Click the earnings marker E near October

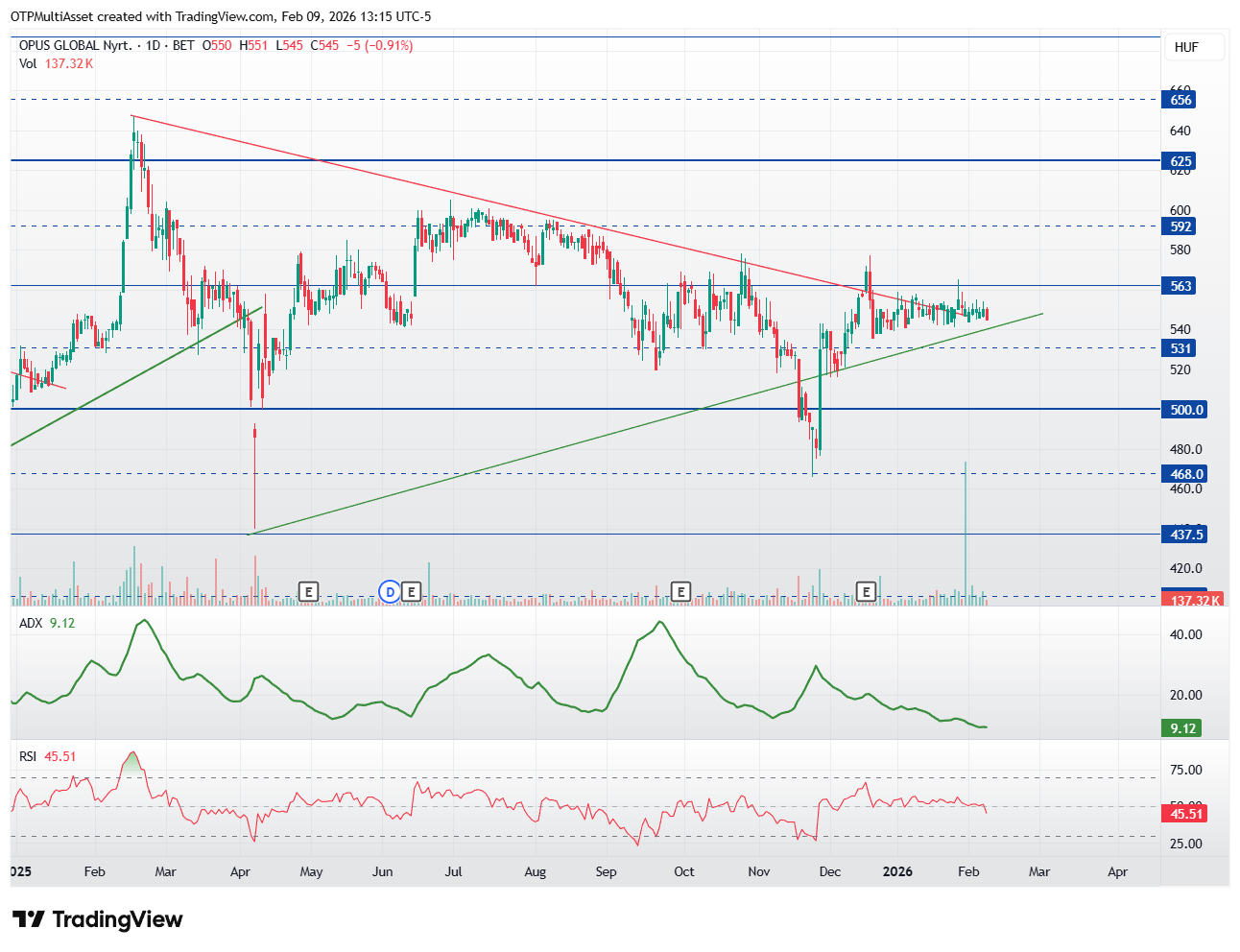pyautogui.click(x=680, y=592)
